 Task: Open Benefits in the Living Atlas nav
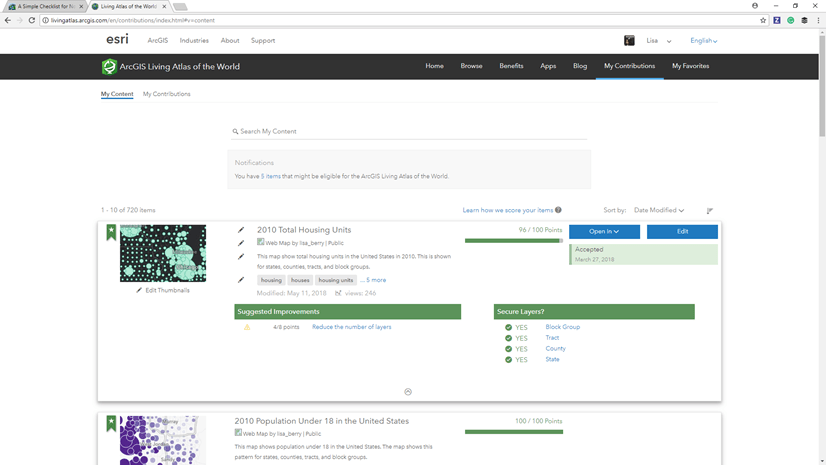tap(511, 66)
